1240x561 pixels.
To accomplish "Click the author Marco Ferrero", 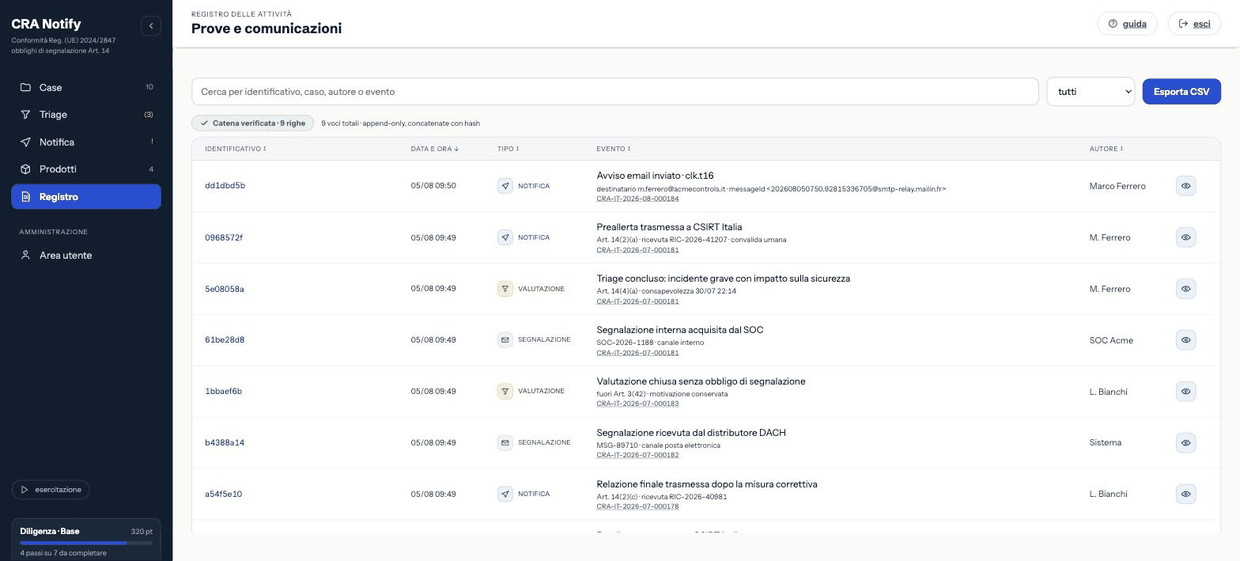I will click(x=1117, y=186).
